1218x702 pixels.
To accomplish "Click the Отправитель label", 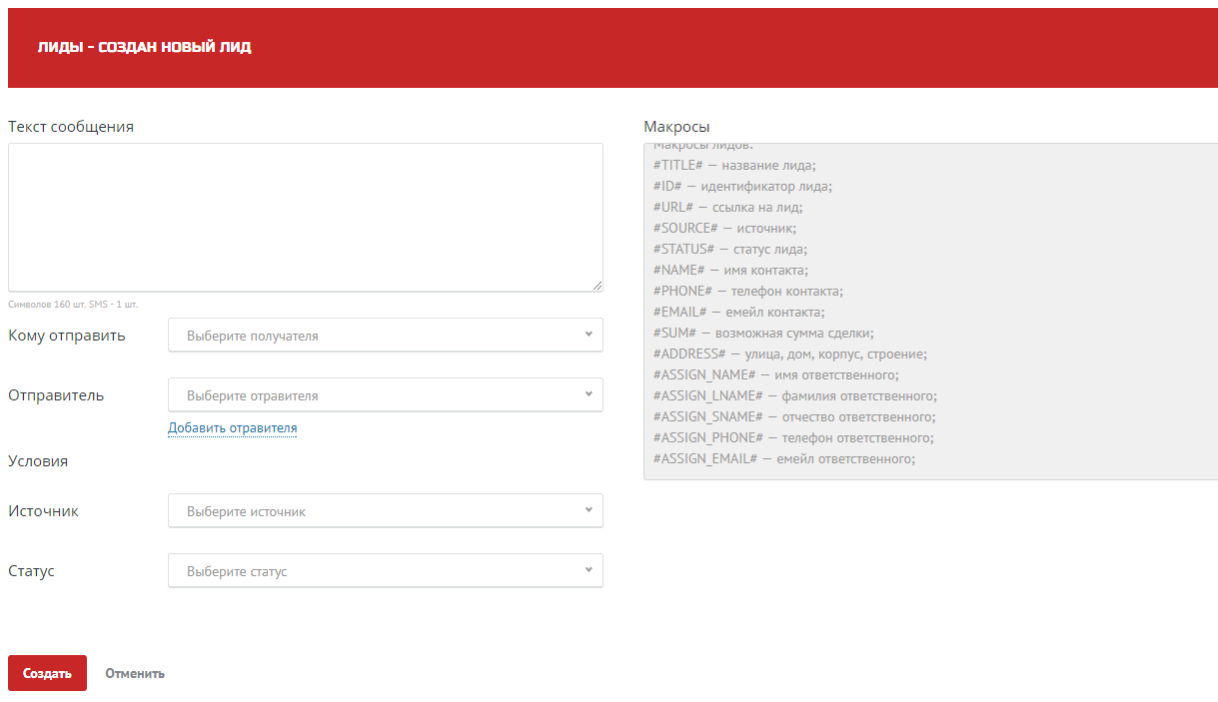I will click(56, 395).
